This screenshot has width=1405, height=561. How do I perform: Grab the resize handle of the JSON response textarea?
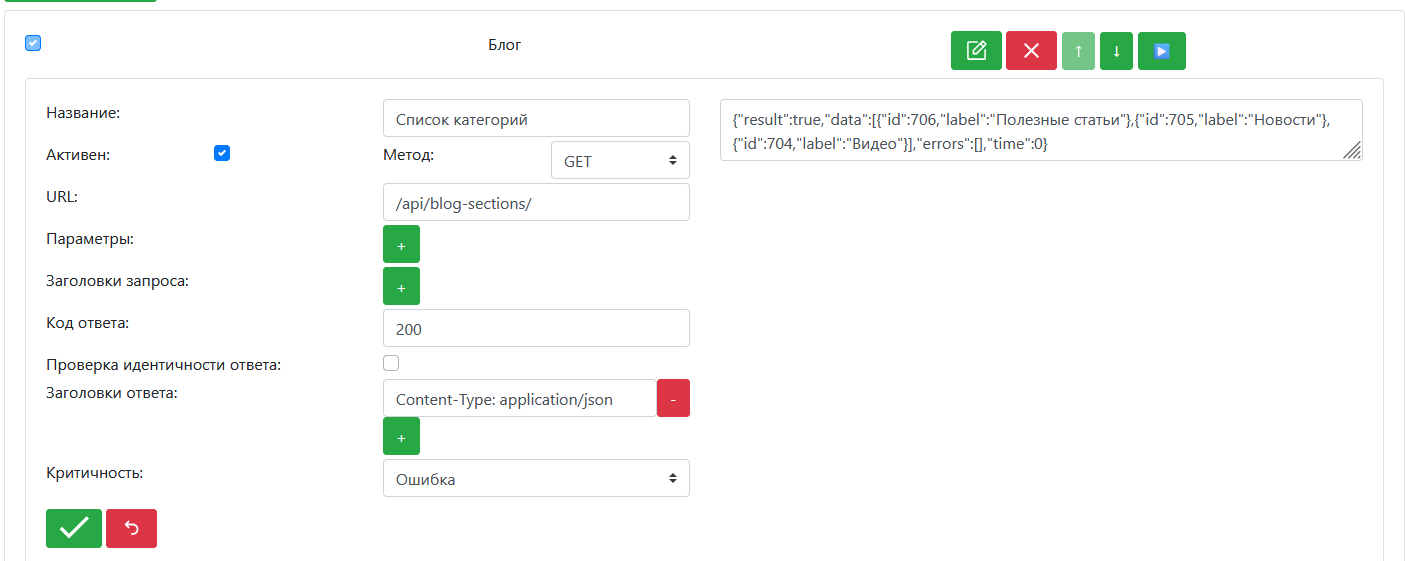(x=1352, y=151)
